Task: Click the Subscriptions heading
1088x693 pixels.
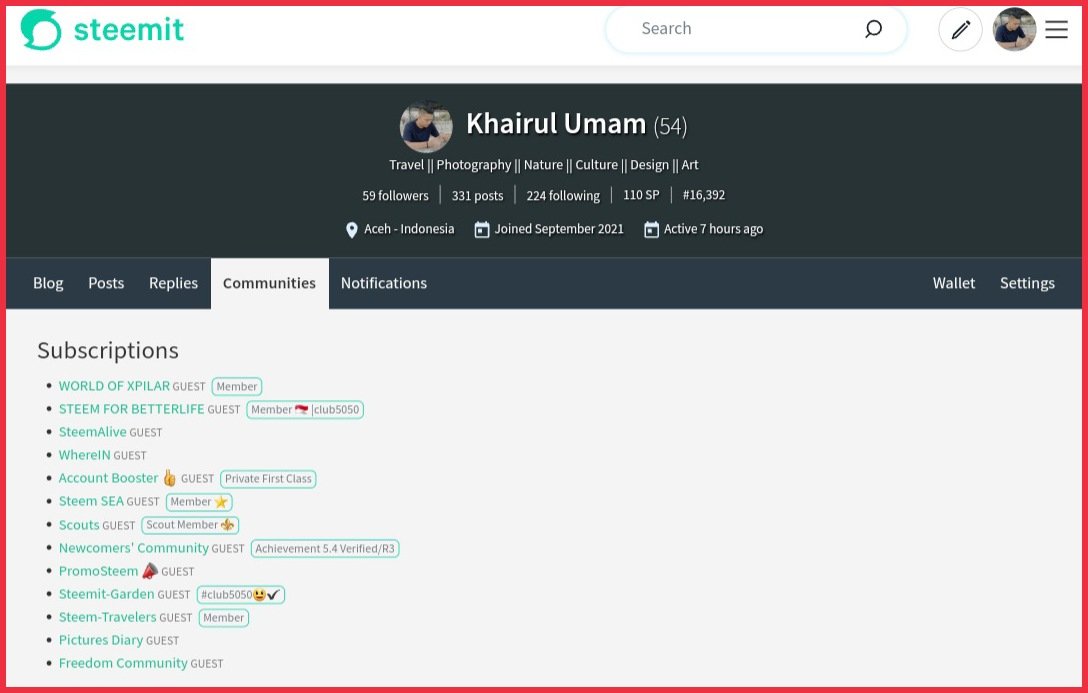Action: point(108,350)
